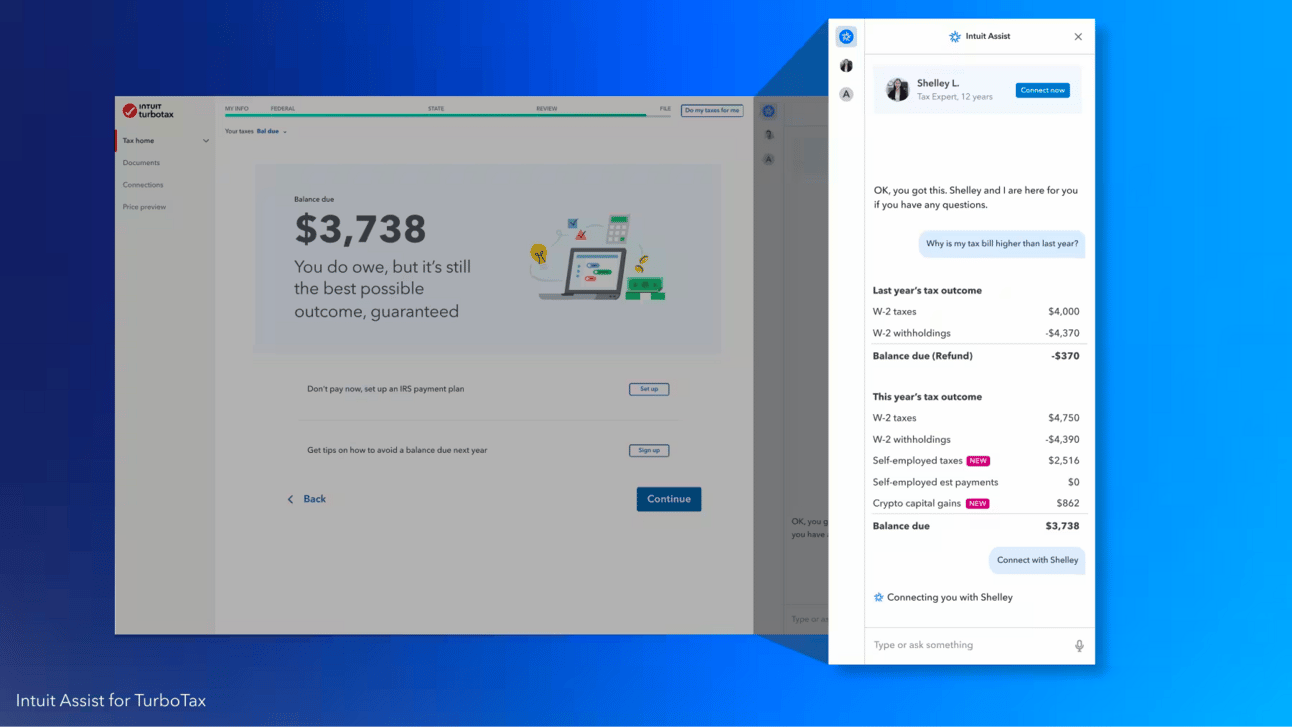This screenshot has width=1292, height=727.
Task: Click the NEW badge beside Self-employed taxes
Action: coord(978,461)
